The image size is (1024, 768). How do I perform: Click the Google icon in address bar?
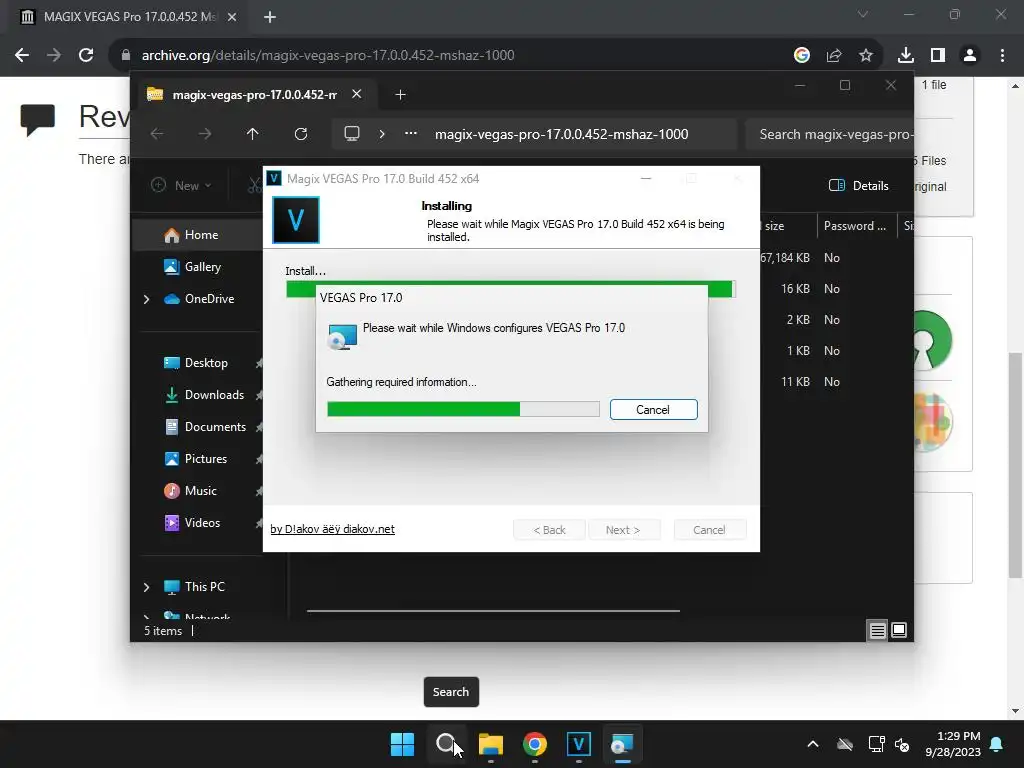(801, 56)
